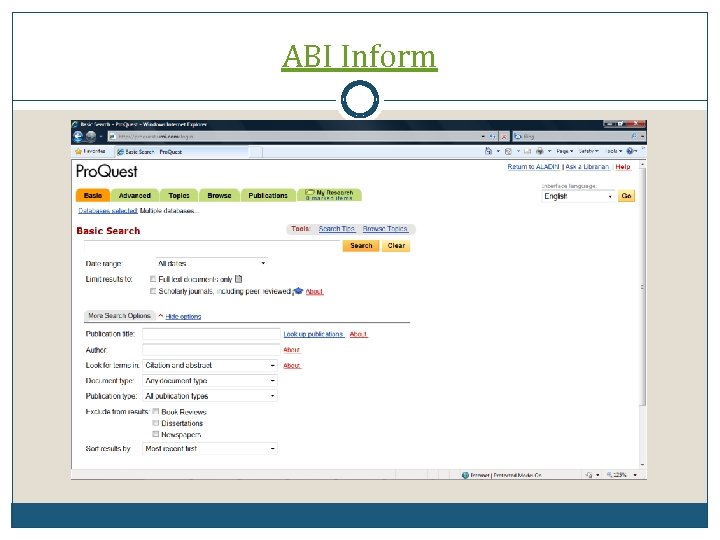Click the security lock icon in status bar
This screenshot has height=540, width=720.
(589, 475)
